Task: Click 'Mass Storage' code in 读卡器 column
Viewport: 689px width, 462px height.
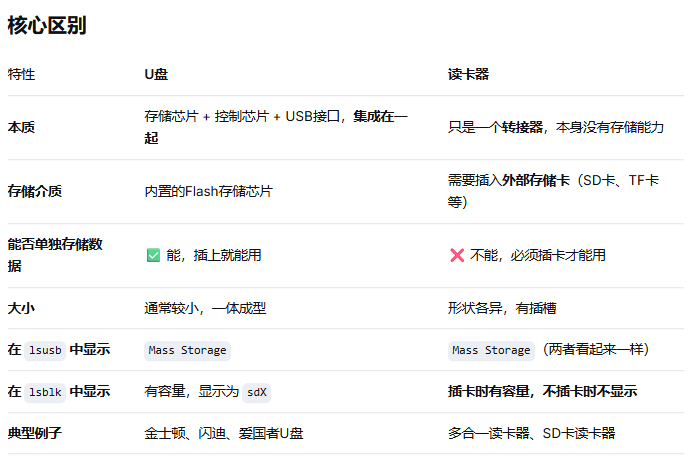Action: coord(491,350)
